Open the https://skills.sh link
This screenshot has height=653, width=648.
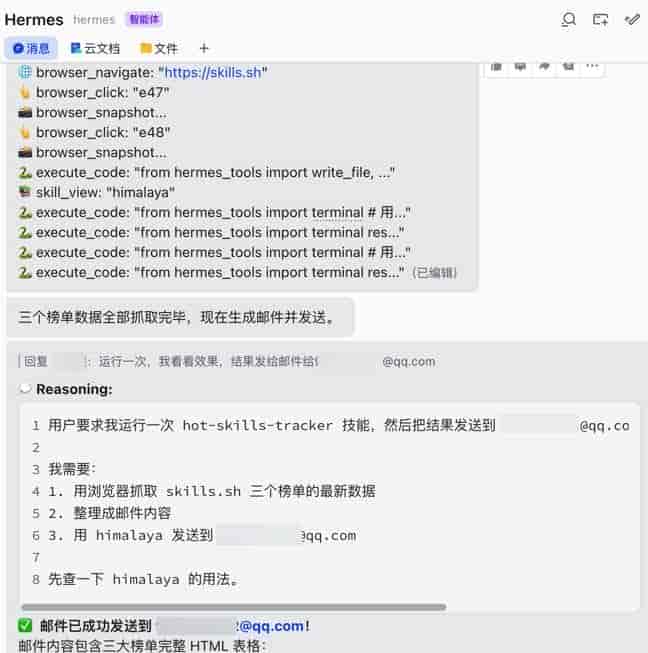pos(213,73)
